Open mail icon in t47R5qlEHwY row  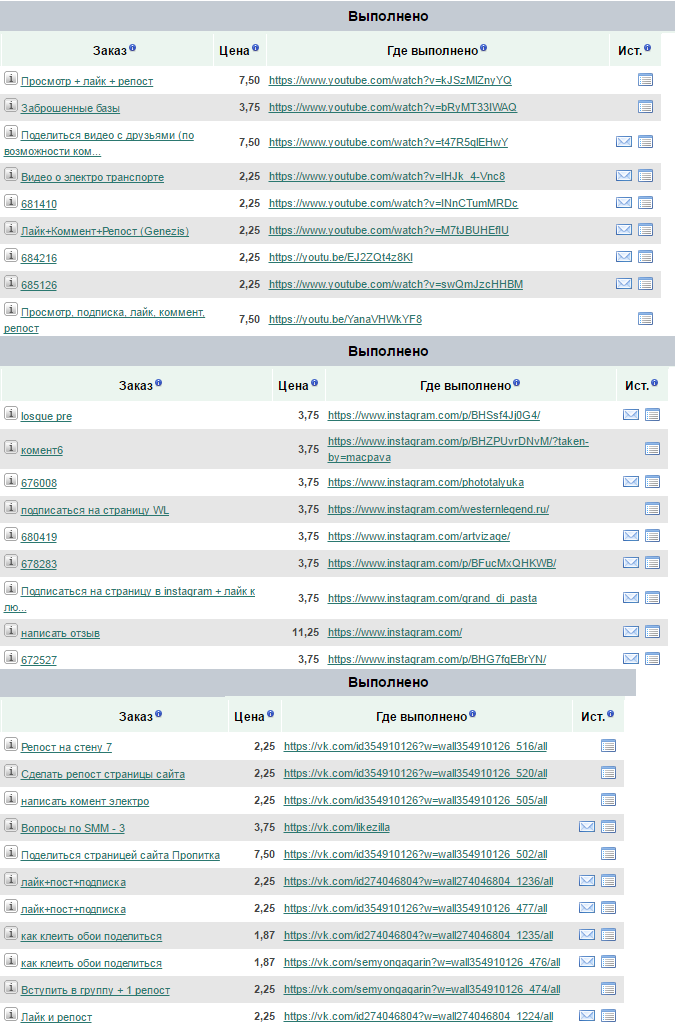623,141
